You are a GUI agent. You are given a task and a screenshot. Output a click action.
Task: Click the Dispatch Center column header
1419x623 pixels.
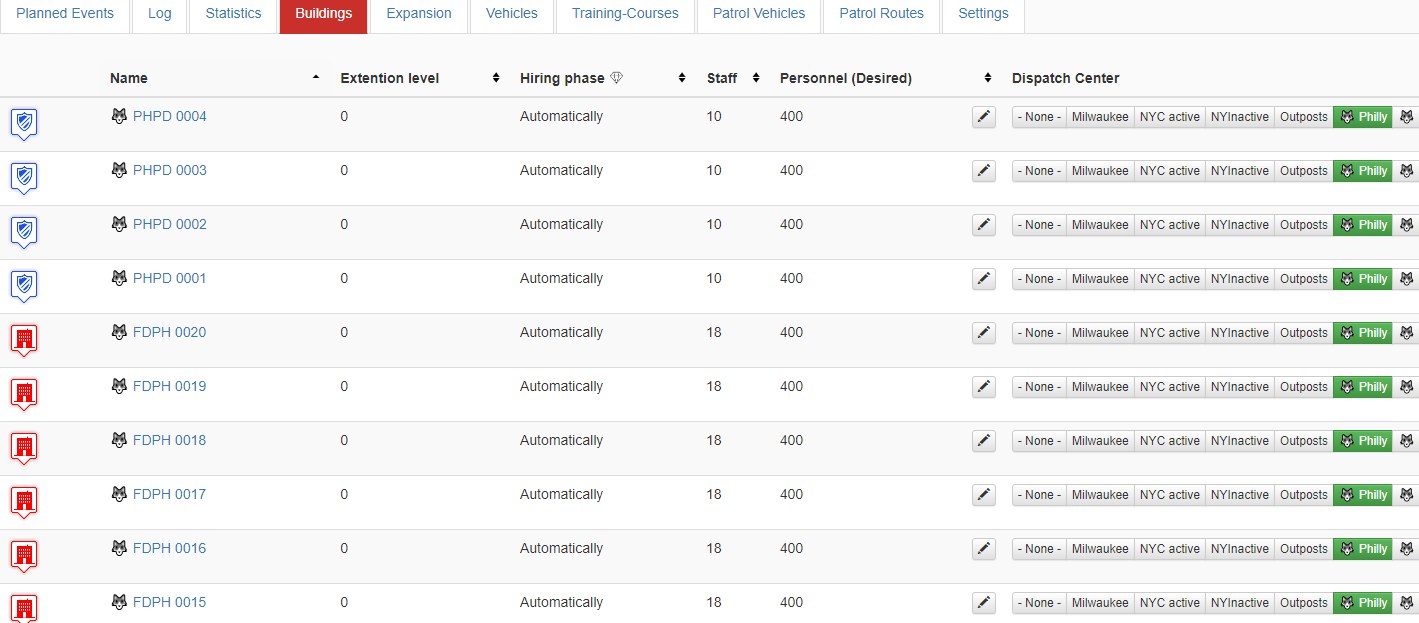tap(1066, 78)
